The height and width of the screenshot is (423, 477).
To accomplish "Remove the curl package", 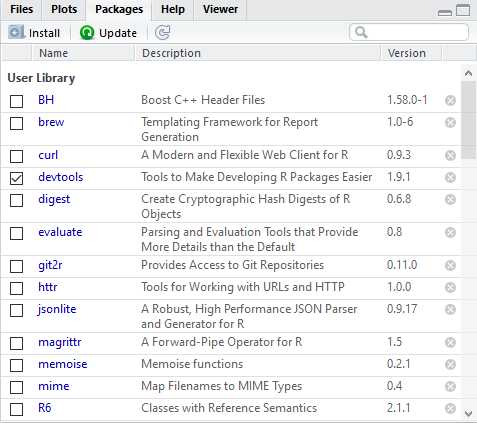I will [x=450, y=155].
